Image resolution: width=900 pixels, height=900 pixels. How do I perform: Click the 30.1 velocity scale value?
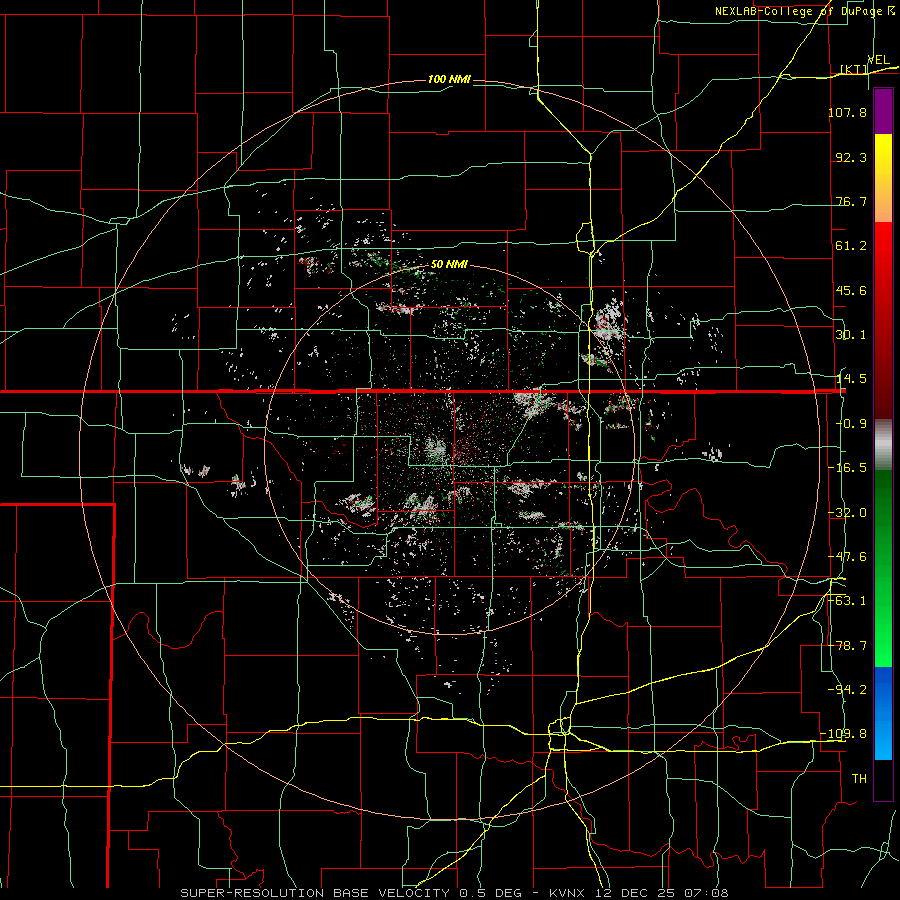(x=851, y=335)
